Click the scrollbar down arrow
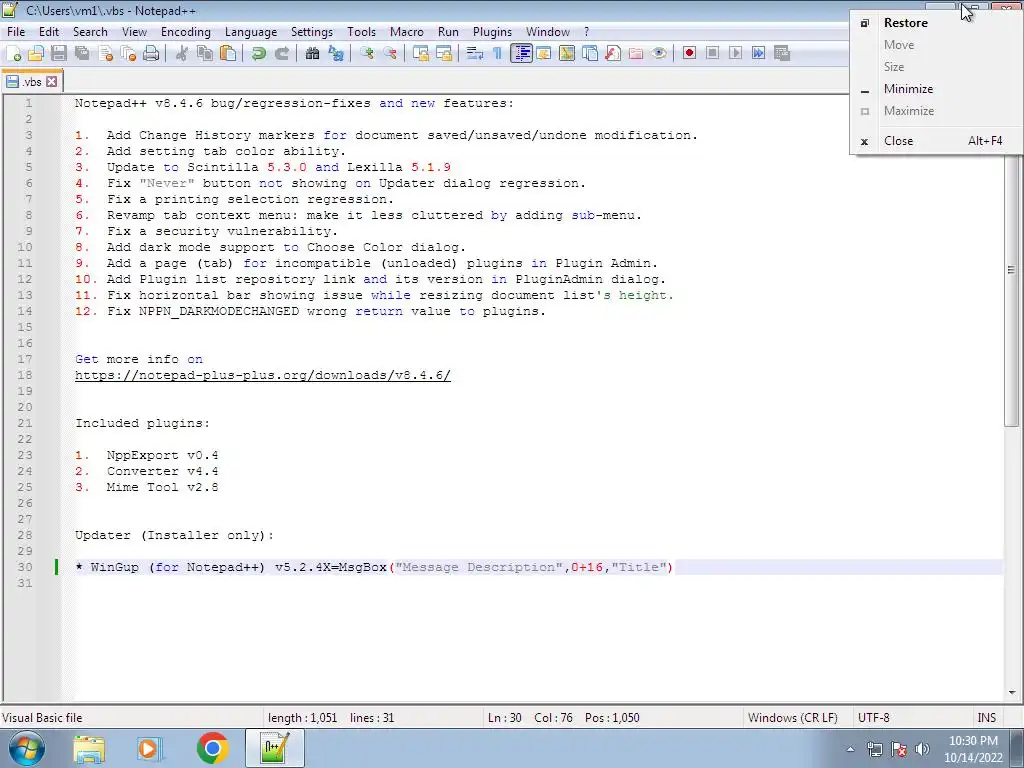The height and width of the screenshot is (768, 1024). [x=1012, y=693]
